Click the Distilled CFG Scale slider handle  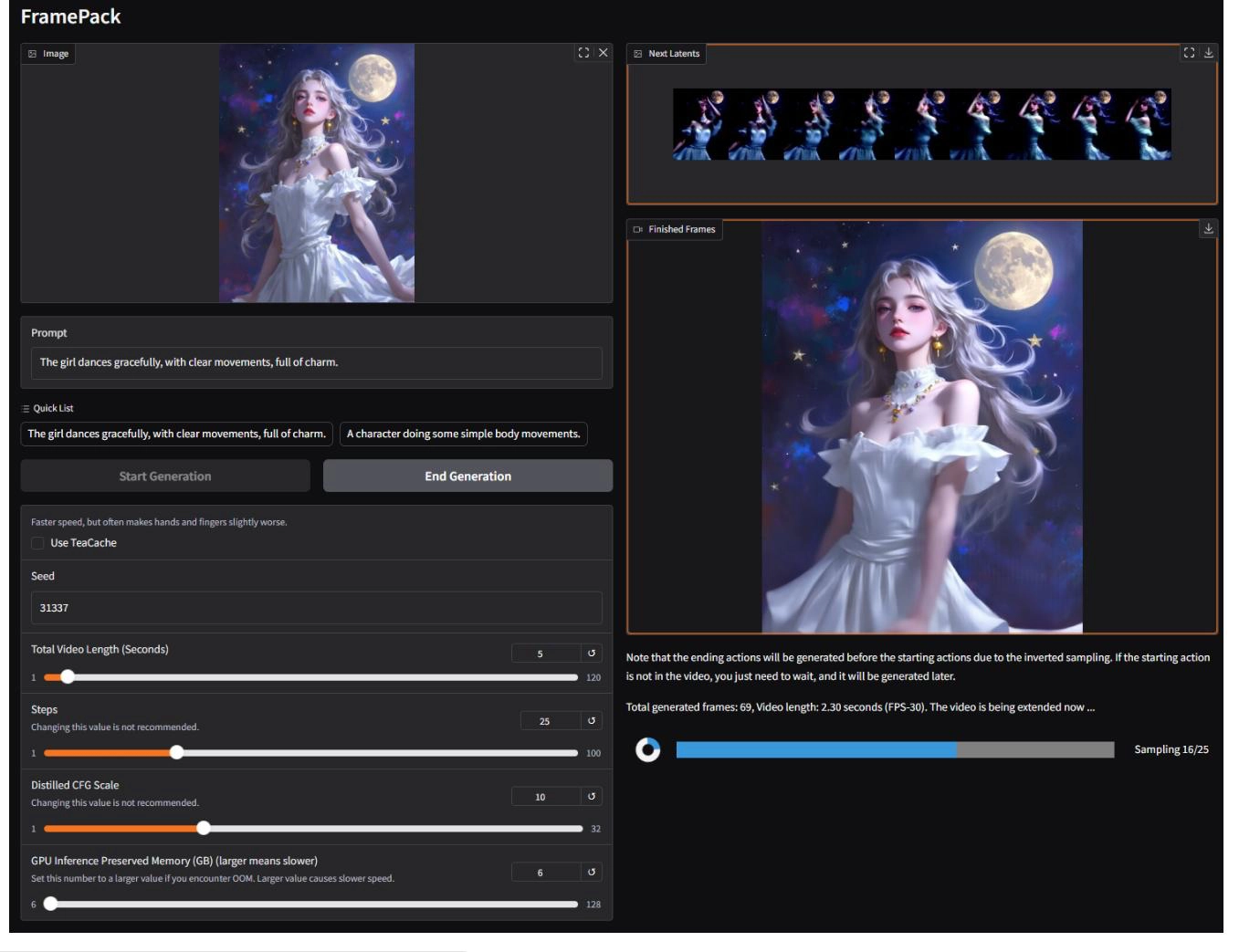[204, 829]
